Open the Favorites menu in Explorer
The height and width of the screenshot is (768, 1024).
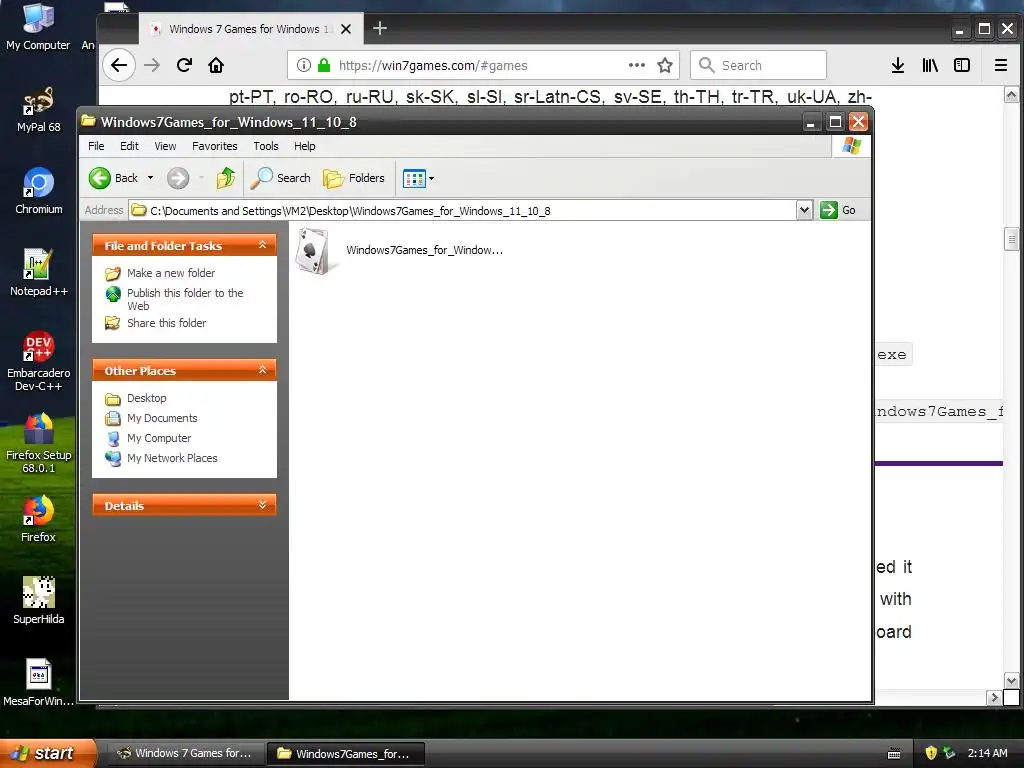tap(214, 146)
